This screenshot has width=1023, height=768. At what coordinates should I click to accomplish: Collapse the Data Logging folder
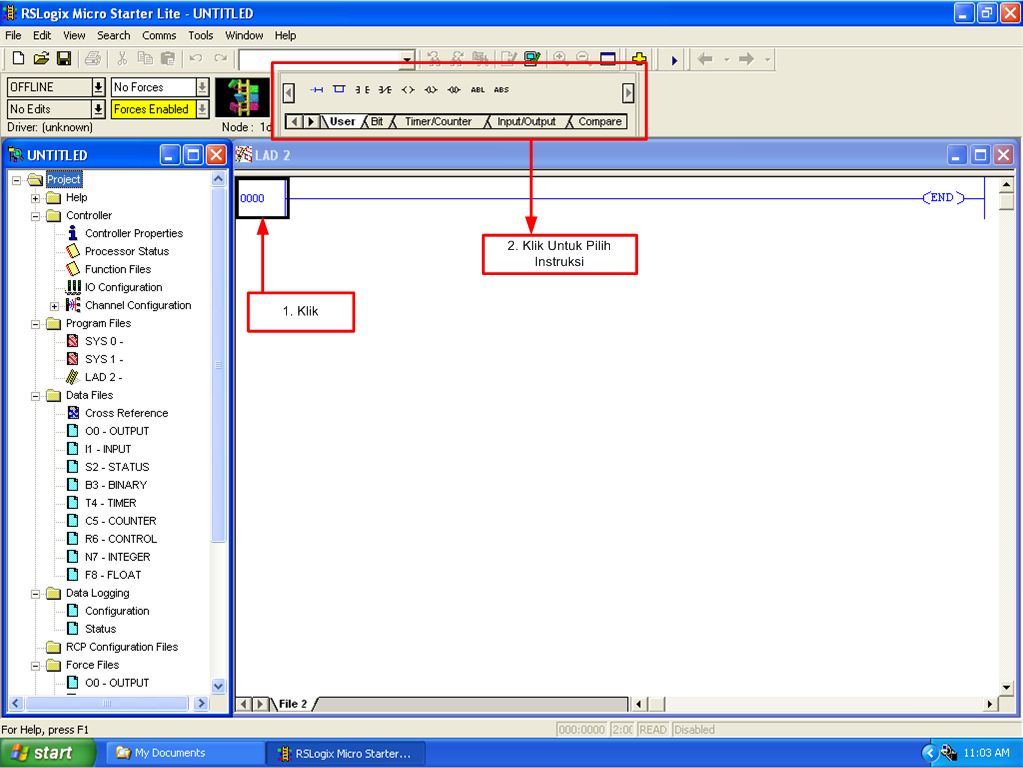(x=35, y=594)
